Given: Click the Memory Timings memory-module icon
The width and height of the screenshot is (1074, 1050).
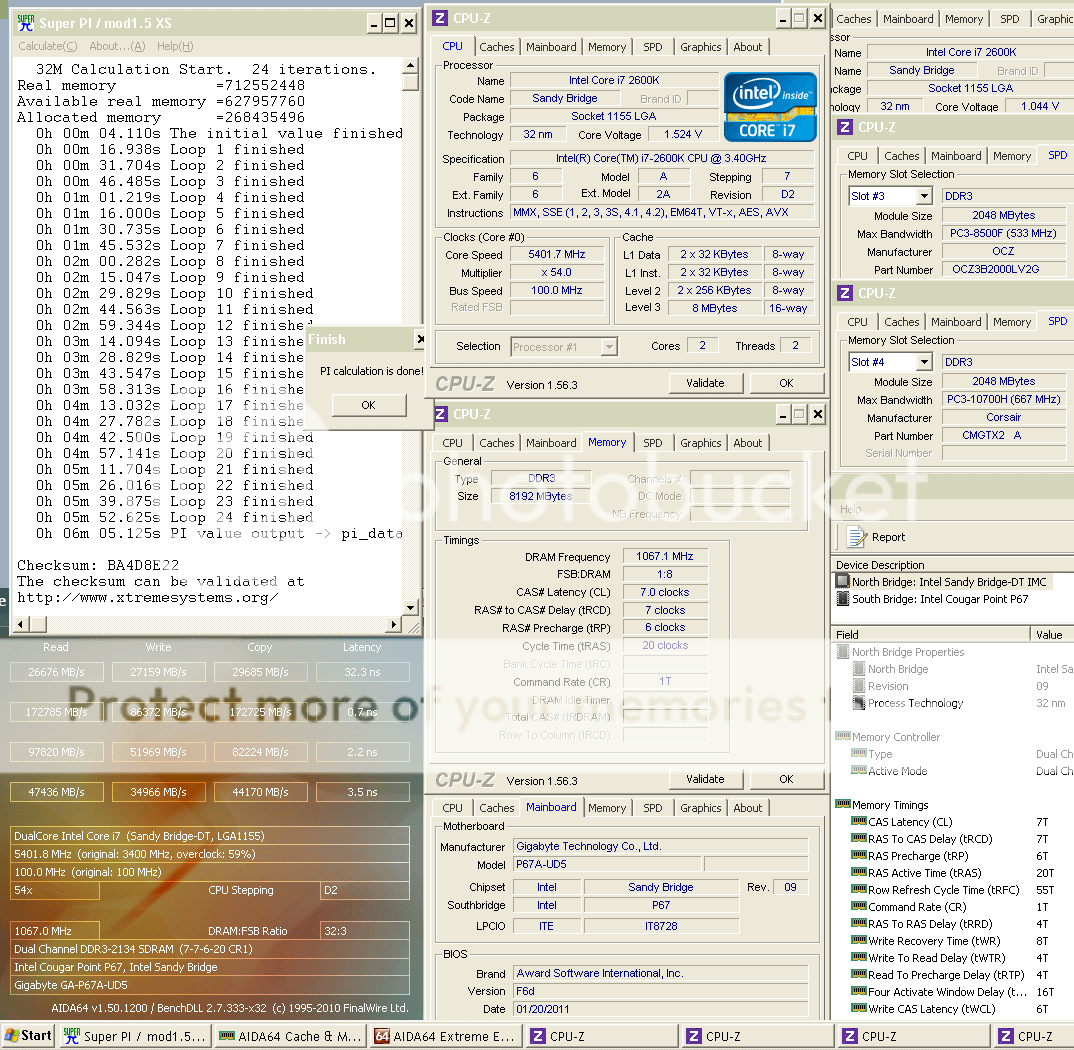Looking at the screenshot, I should (842, 805).
